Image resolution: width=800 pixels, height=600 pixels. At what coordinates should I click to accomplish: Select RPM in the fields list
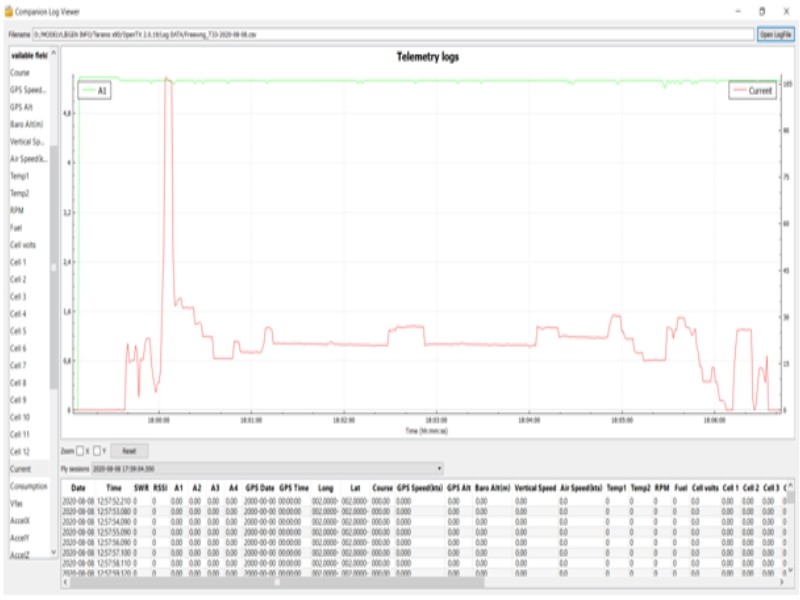coord(17,211)
